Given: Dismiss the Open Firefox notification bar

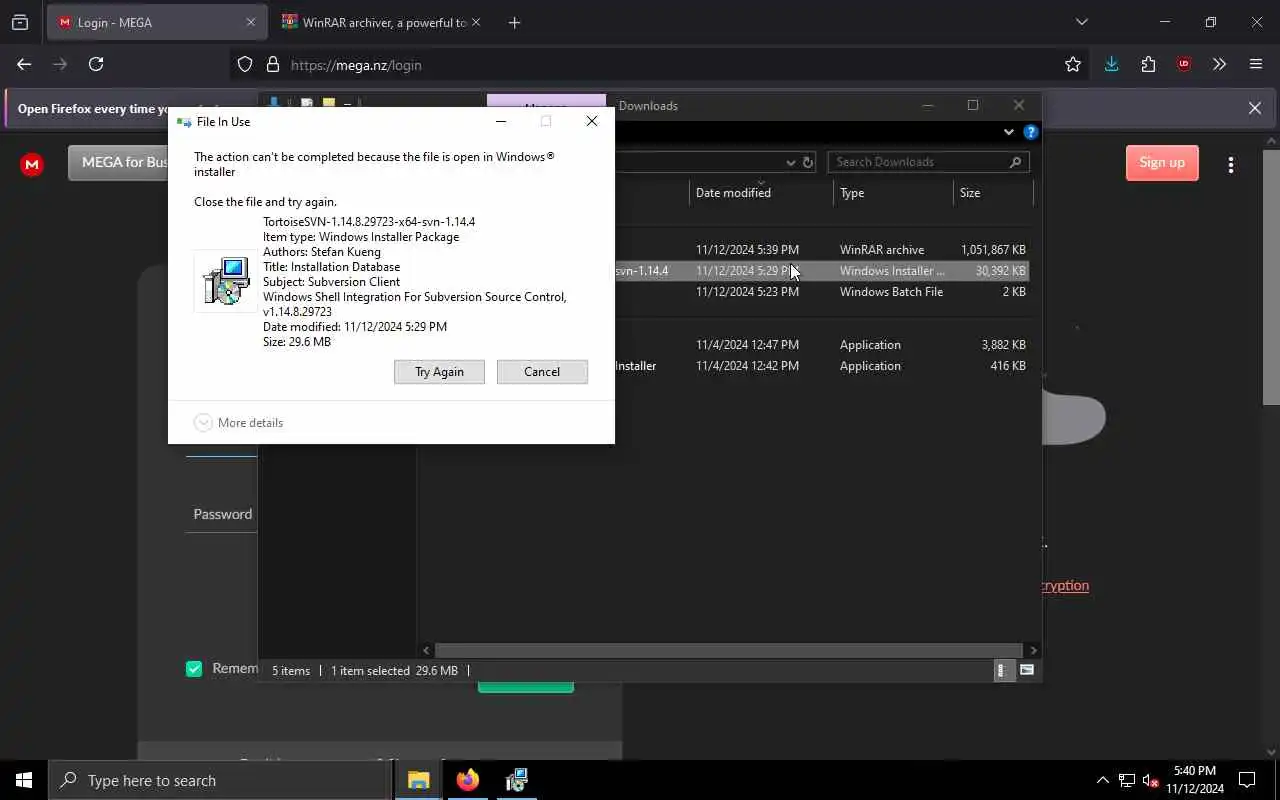Looking at the screenshot, I should coord(1254,108).
